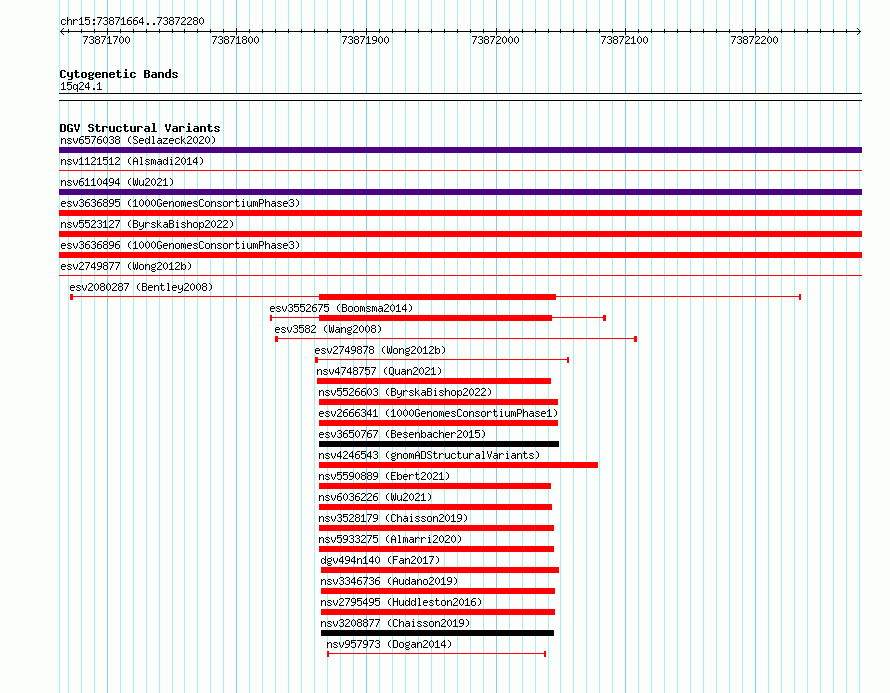Click the purple bar under nsv6576038
The image size is (890, 693).
[460, 150]
